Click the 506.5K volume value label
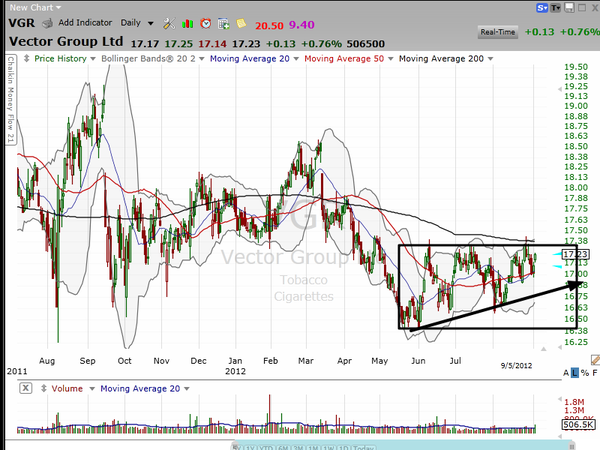The height and width of the screenshot is (450, 600). (x=578, y=424)
